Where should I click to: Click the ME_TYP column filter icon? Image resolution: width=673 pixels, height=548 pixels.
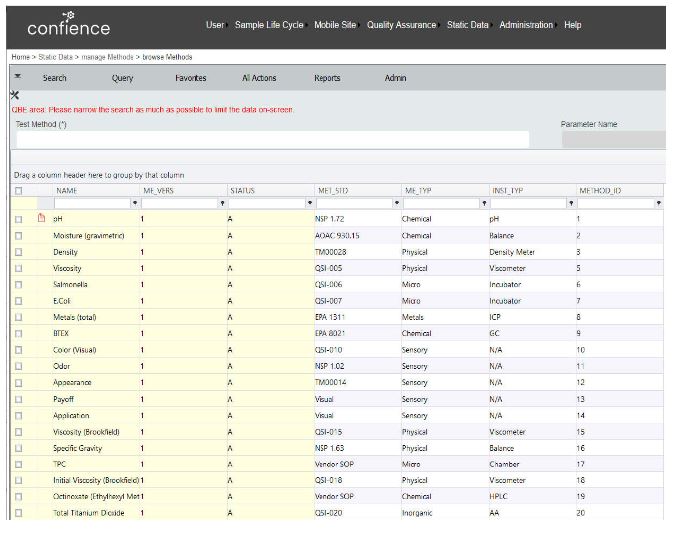tap(483, 203)
